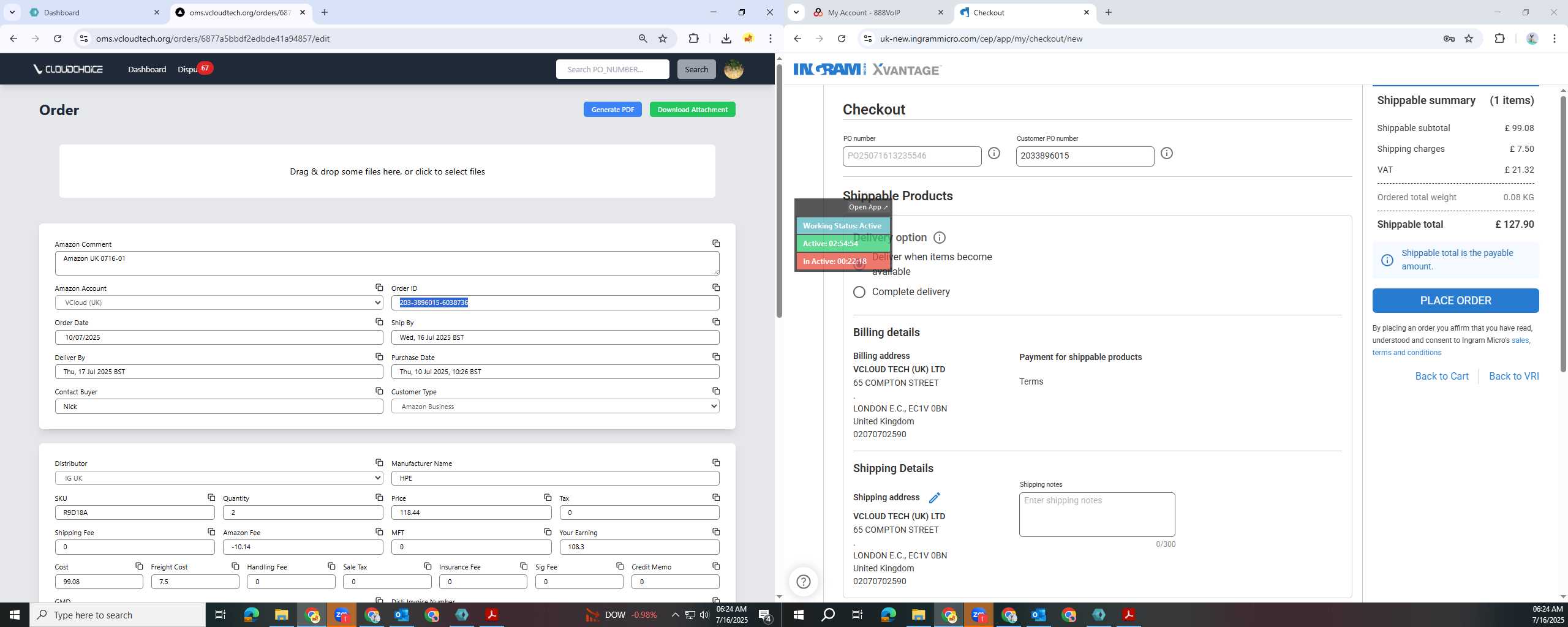Copy the Purchase Date value
The height and width of the screenshot is (627, 1568).
[x=715, y=356]
